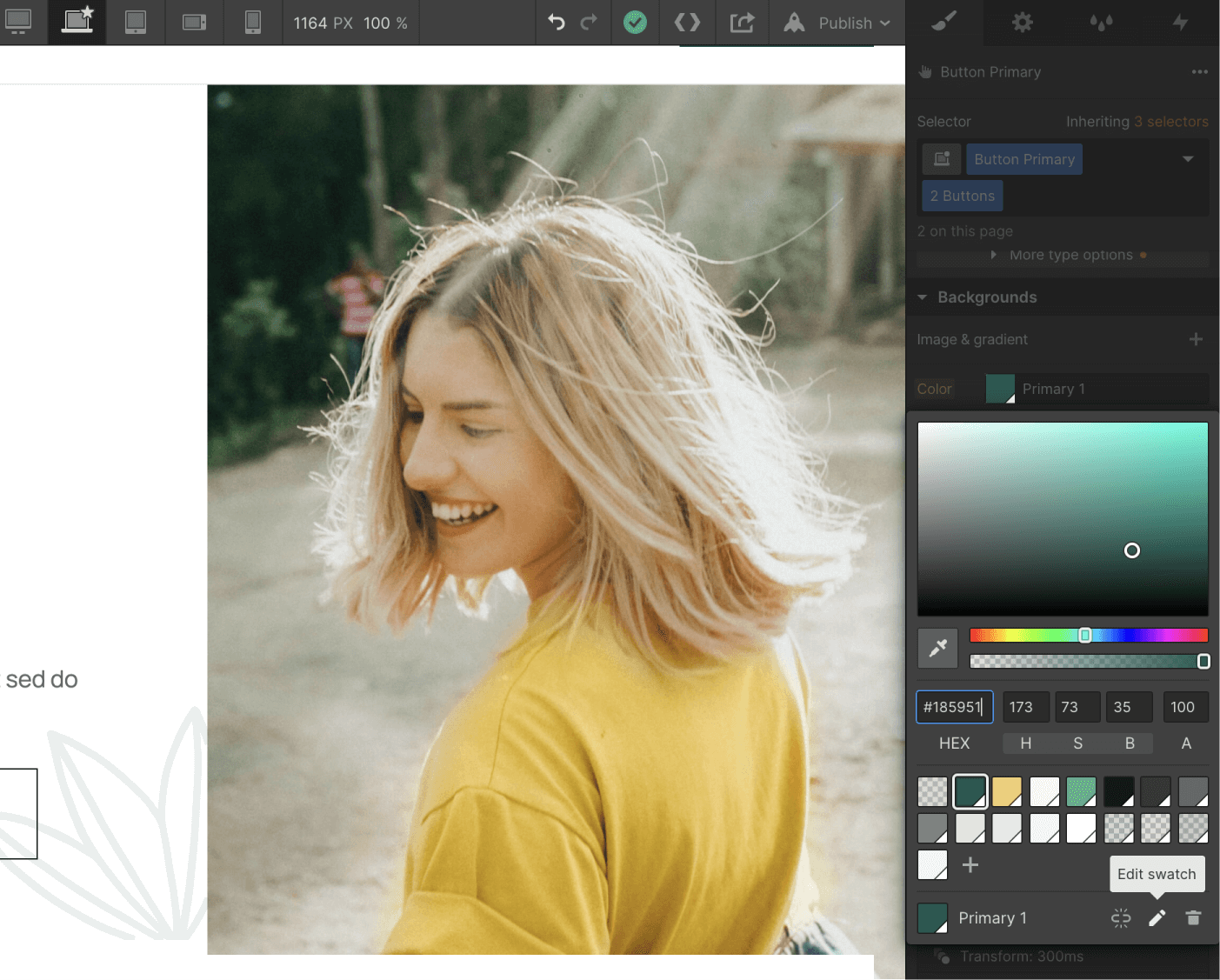
Task: Switch to tablet device preview
Action: click(x=136, y=23)
